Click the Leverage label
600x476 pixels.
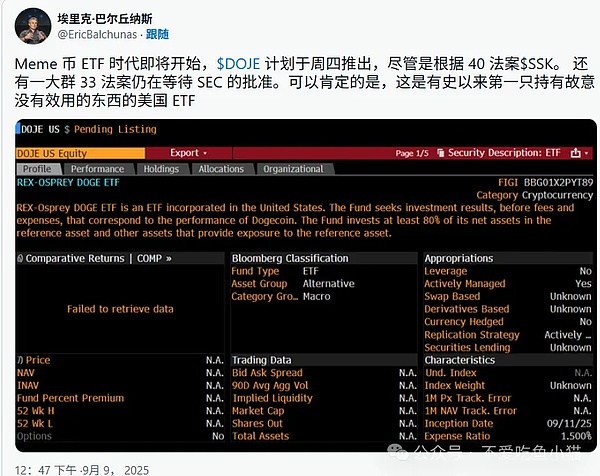pyautogui.click(x=446, y=271)
